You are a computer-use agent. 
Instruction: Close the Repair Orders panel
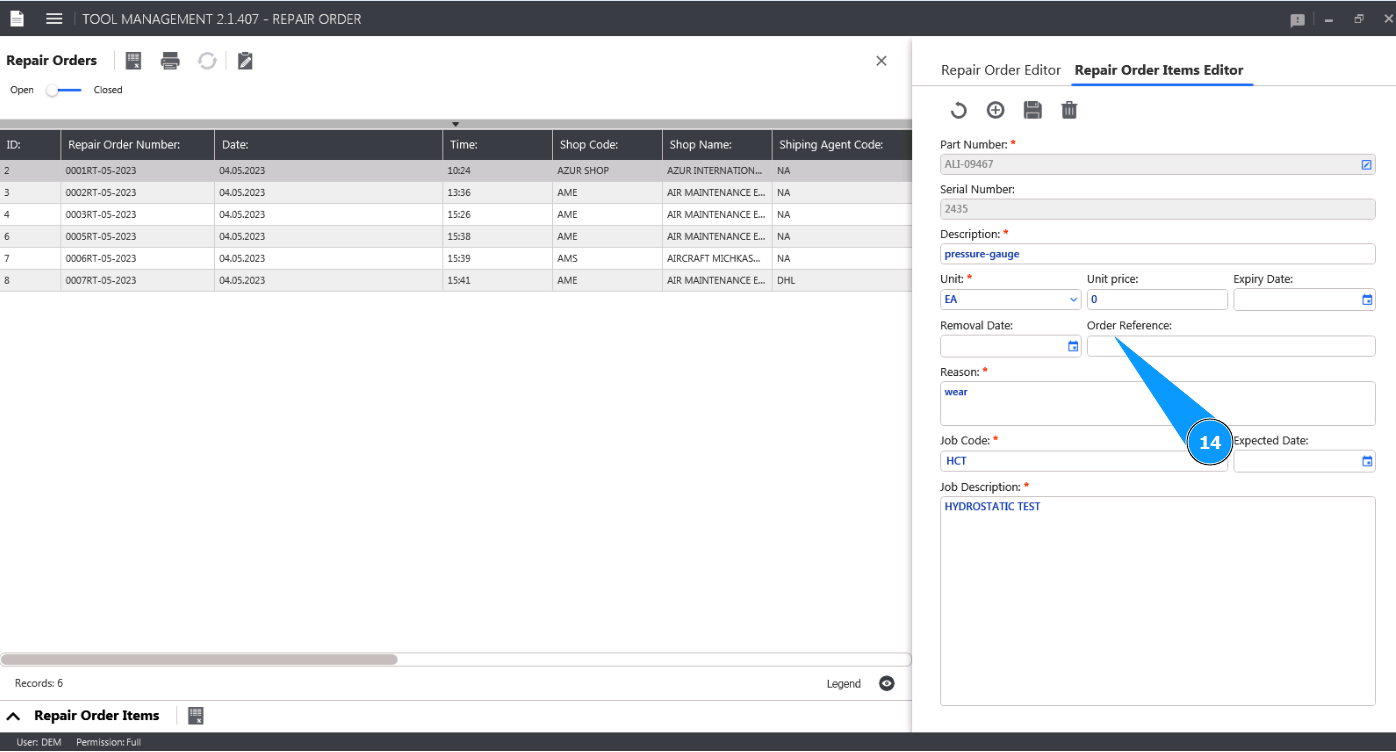881,61
